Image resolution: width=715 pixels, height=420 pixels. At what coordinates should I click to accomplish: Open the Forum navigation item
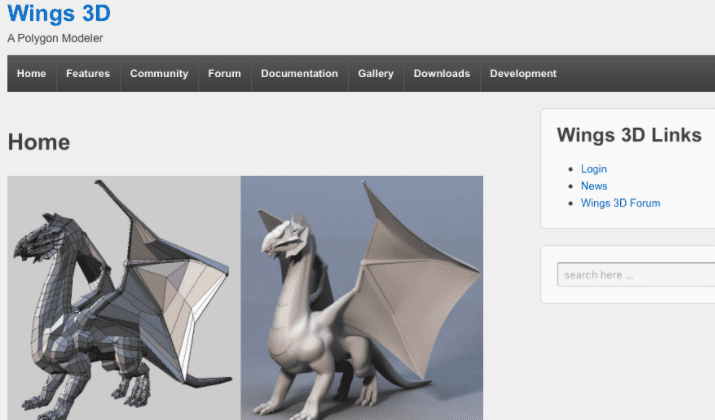pos(224,73)
